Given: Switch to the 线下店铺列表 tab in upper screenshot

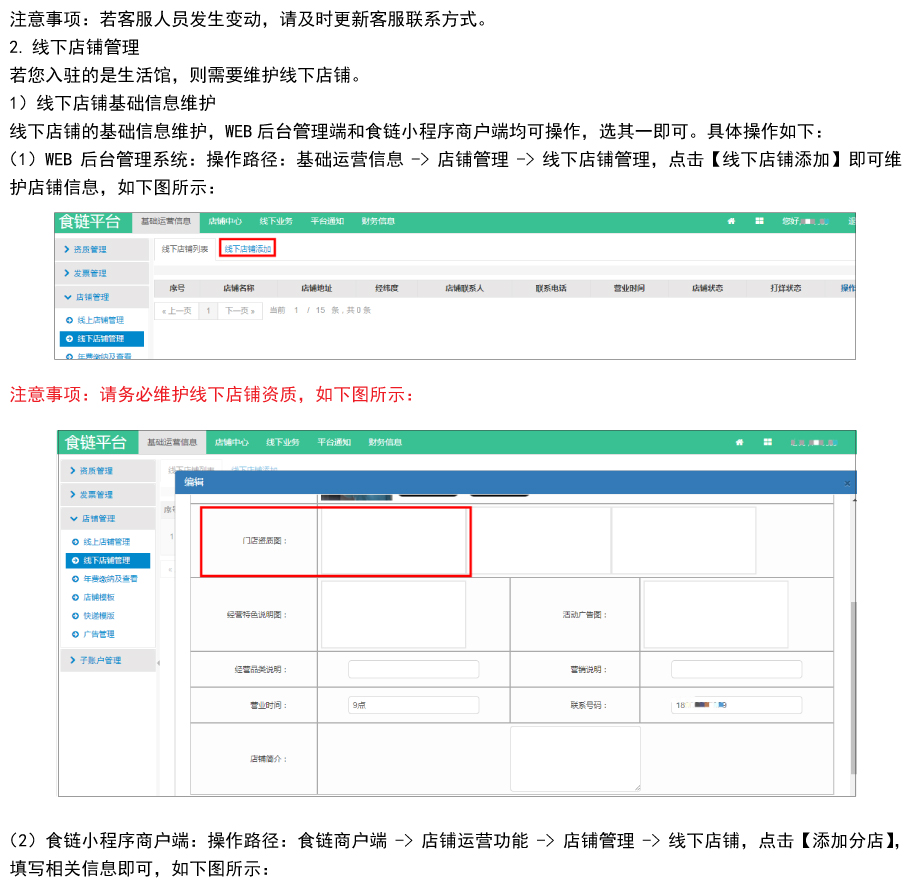Looking at the screenshot, I should pos(185,249).
